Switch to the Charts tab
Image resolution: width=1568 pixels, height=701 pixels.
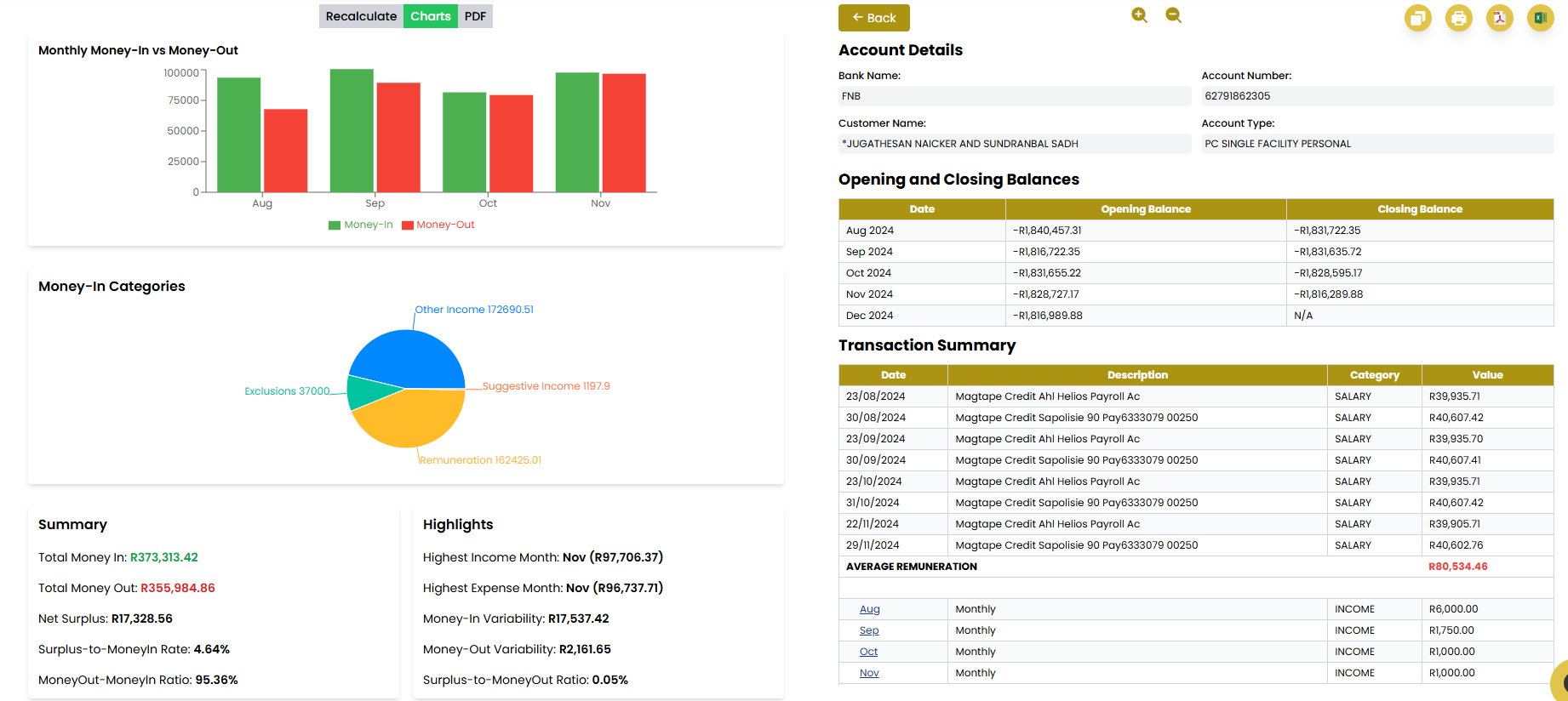pos(430,16)
